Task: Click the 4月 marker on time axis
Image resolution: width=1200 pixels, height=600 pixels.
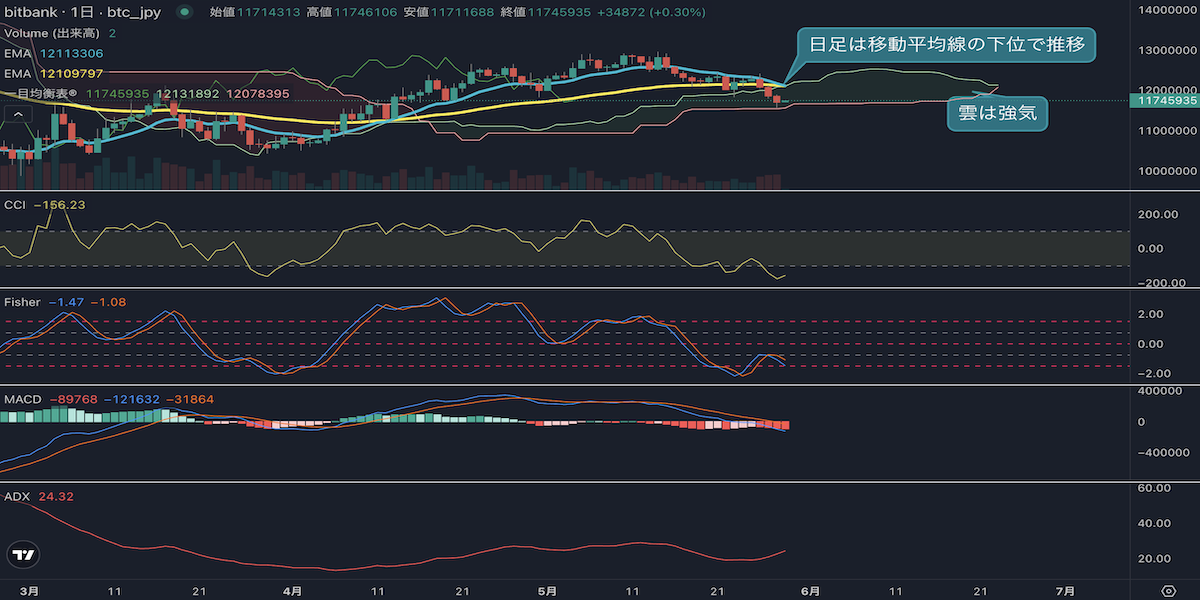Action: point(291,590)
